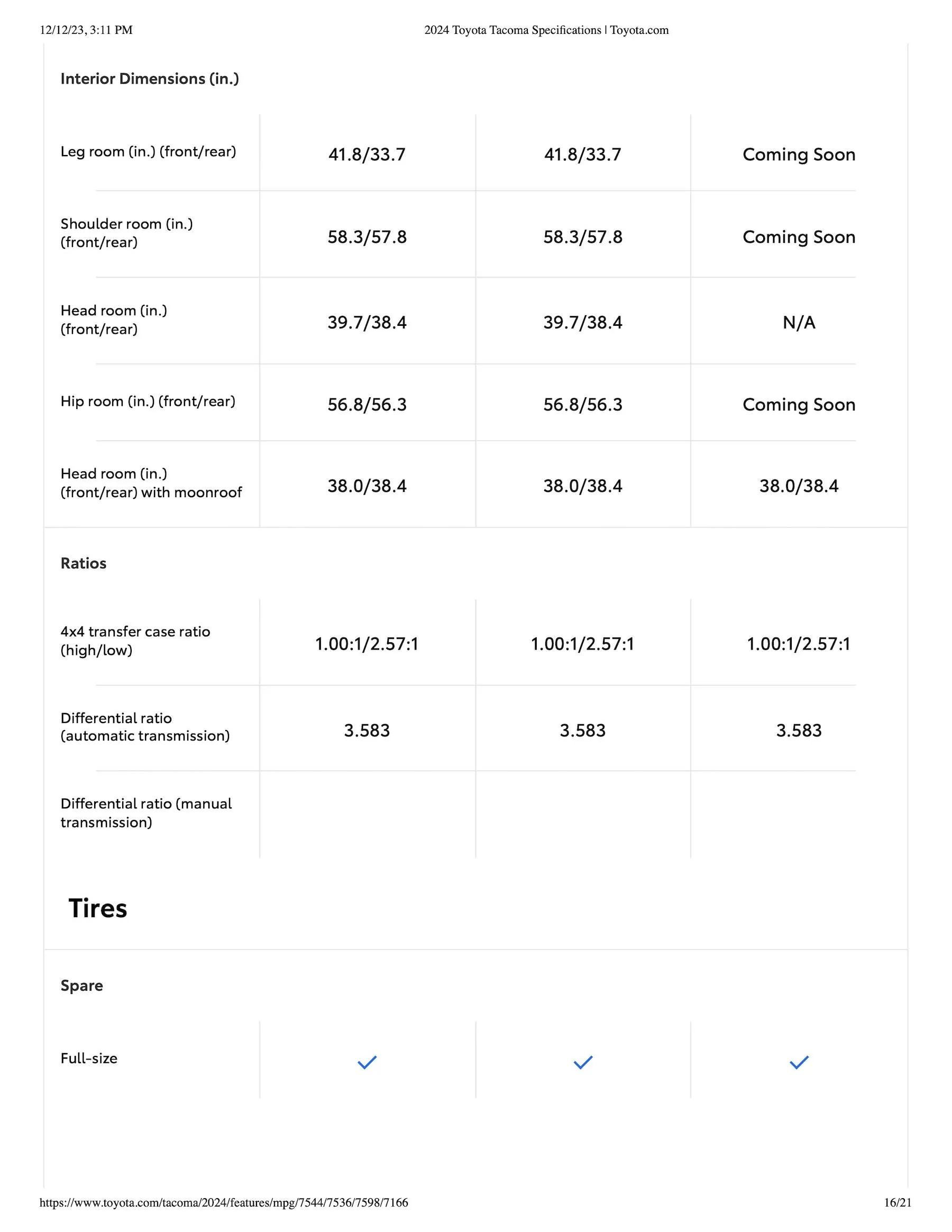Click "Coming Soon" in the Hip room row
This screenshot has height=1232, width=952.
coord(799,405)
